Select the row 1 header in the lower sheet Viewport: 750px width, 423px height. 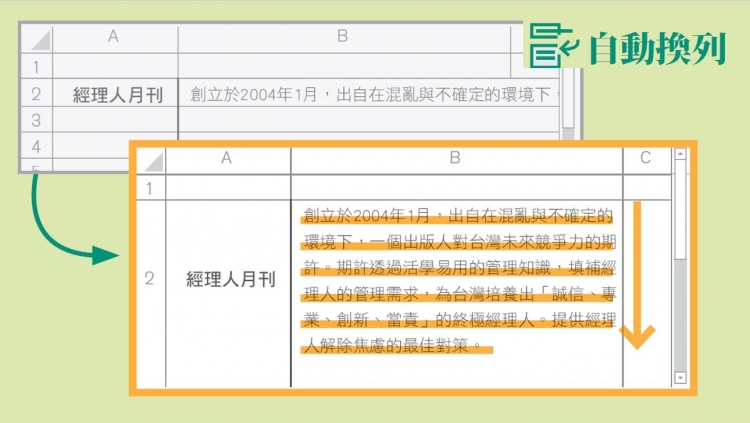149,187
